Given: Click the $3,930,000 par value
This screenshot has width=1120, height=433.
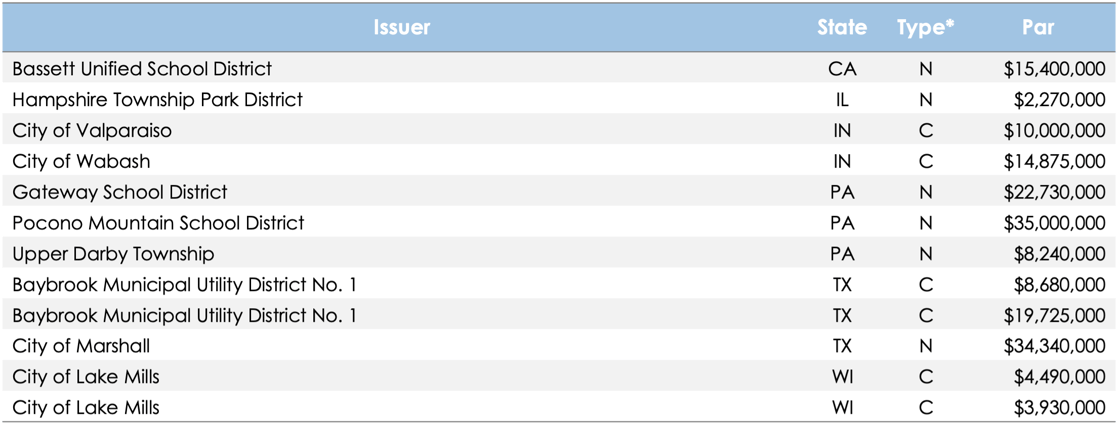Looking at the screenshot, I should (1060, 408).
